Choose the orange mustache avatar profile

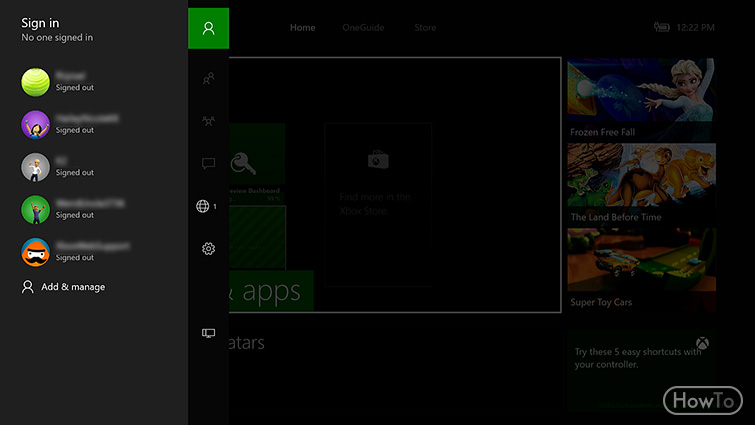(36, 252)
